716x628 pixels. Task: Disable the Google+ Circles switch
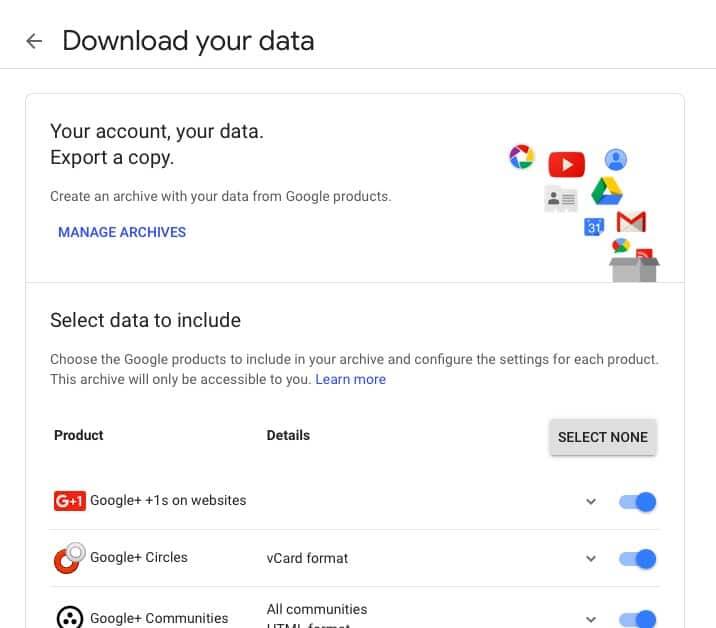637,559
